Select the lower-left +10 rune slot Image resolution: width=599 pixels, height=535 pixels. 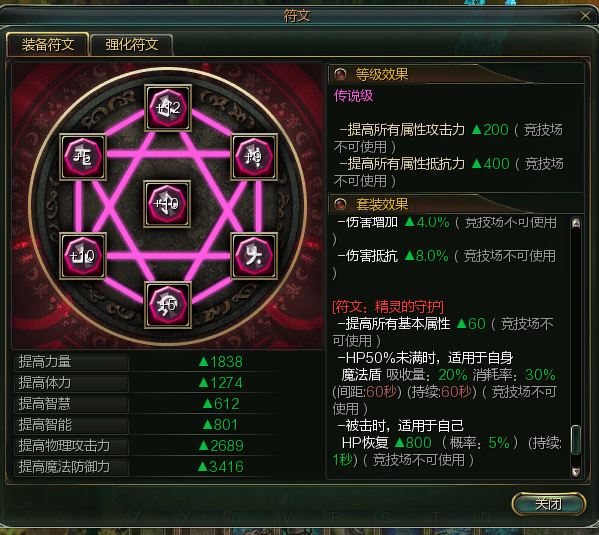point(83,256)
